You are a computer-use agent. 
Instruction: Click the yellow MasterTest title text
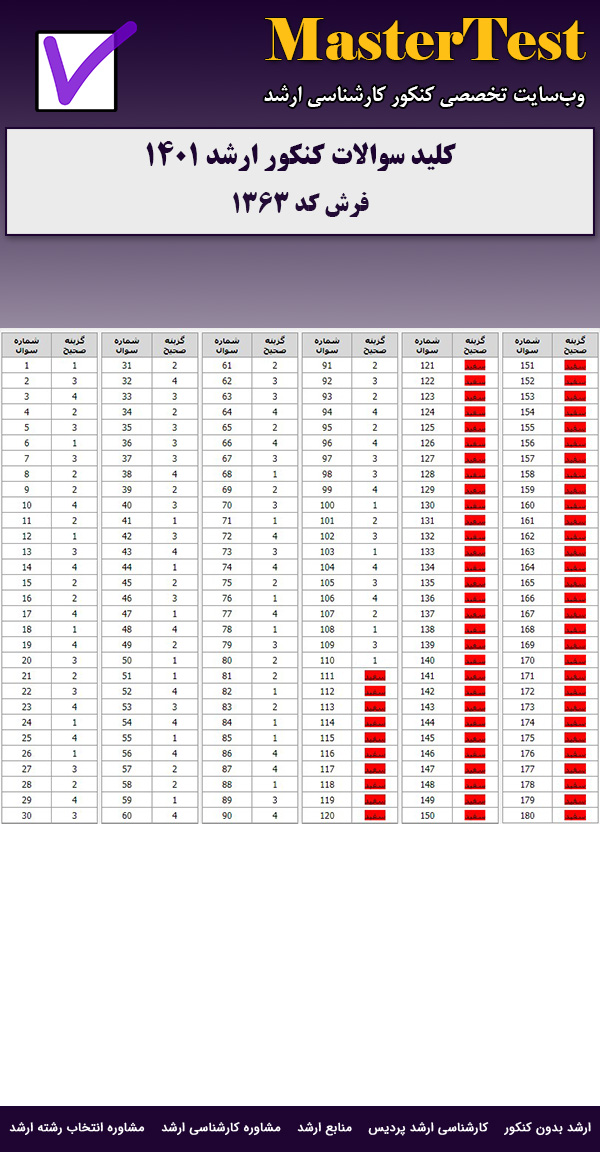coord(425,42)
